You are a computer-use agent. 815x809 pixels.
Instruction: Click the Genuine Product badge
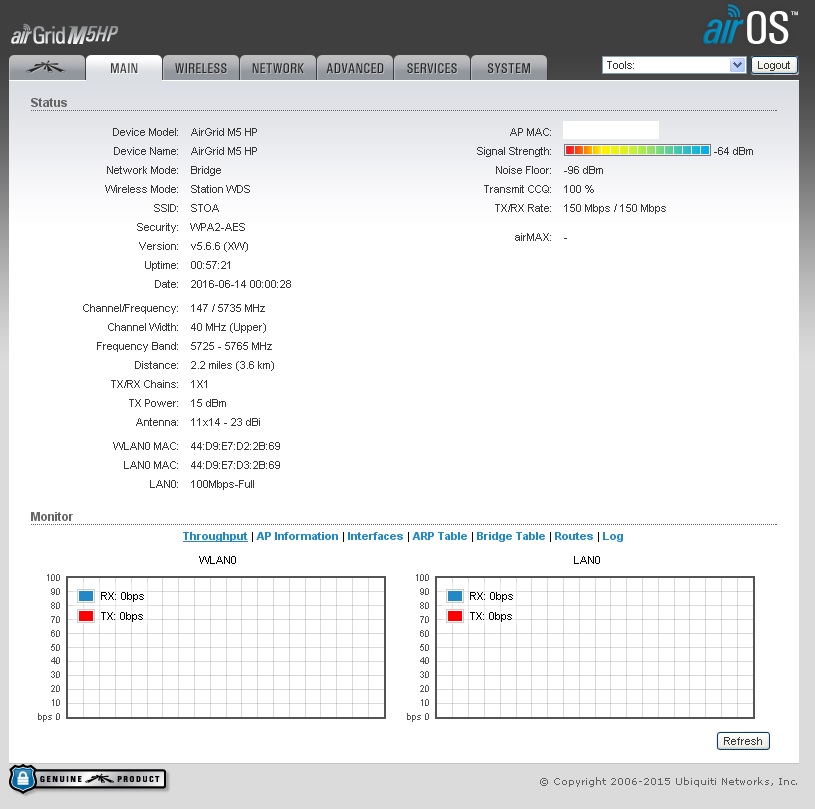point(88,779)
